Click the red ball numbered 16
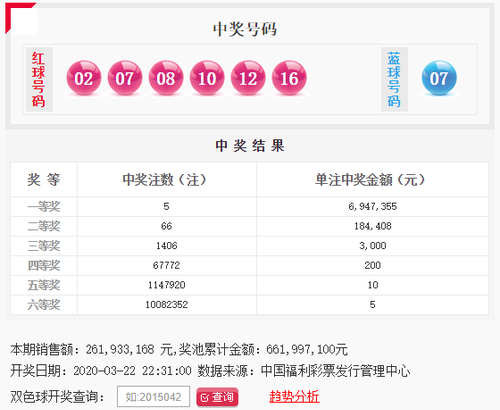 pos(289,78)
